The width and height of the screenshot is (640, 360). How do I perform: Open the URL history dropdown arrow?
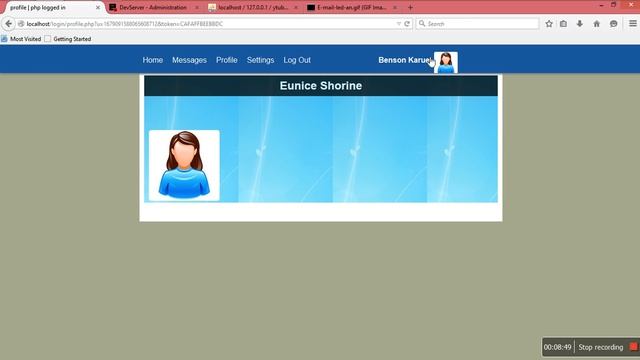(x=399, y=24)
